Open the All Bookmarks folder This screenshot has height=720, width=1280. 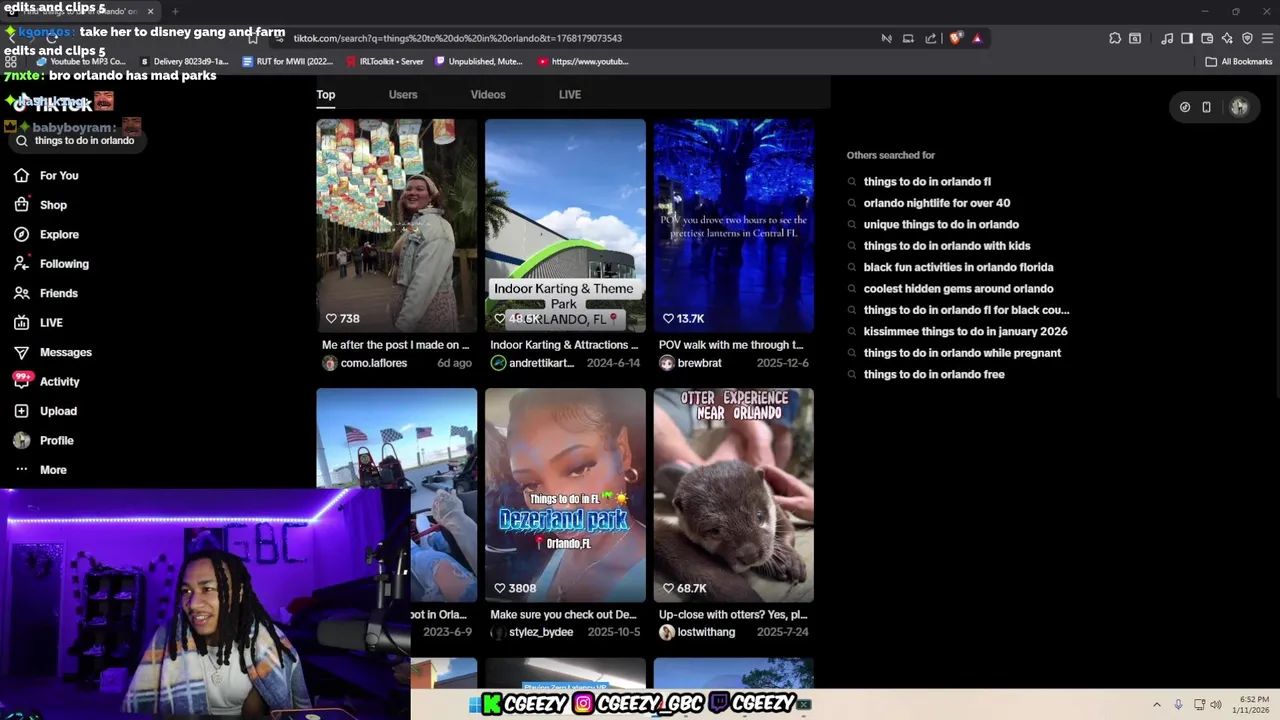click(x=1239, y=61)
